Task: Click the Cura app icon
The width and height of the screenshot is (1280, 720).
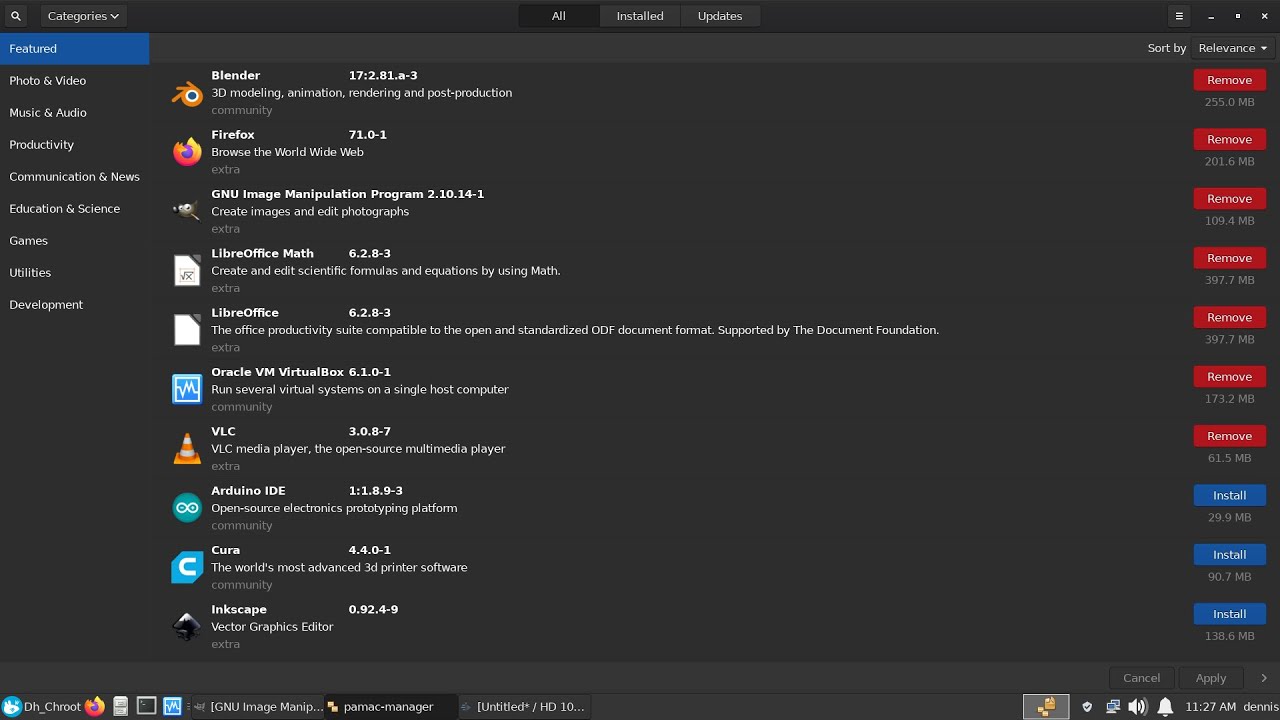Action: tap(187, 567)
